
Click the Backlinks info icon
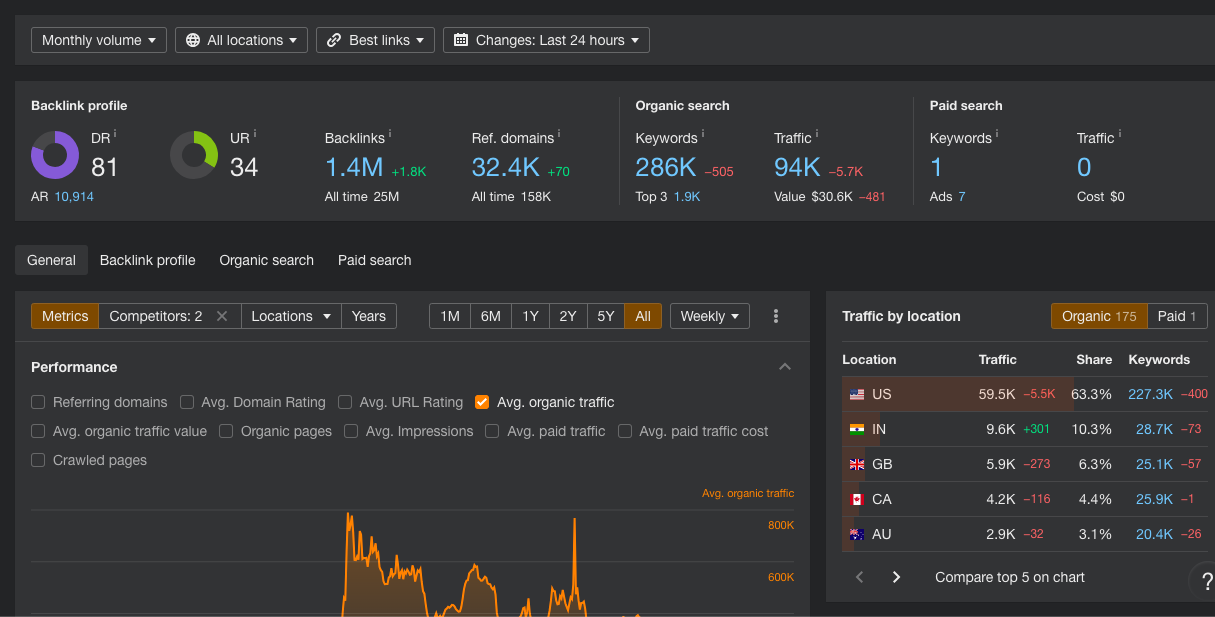(x=389, y=133)
